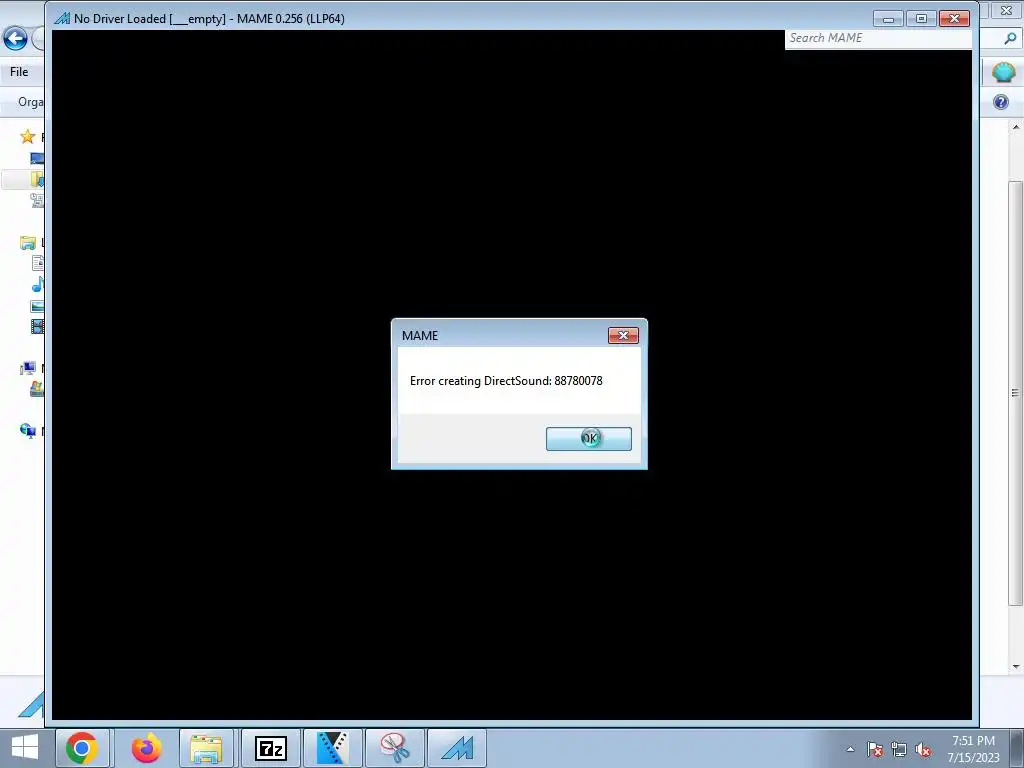The image size is (1024, 768).
Task: Click the MAME logo in title bar
Action: [62, 18]
